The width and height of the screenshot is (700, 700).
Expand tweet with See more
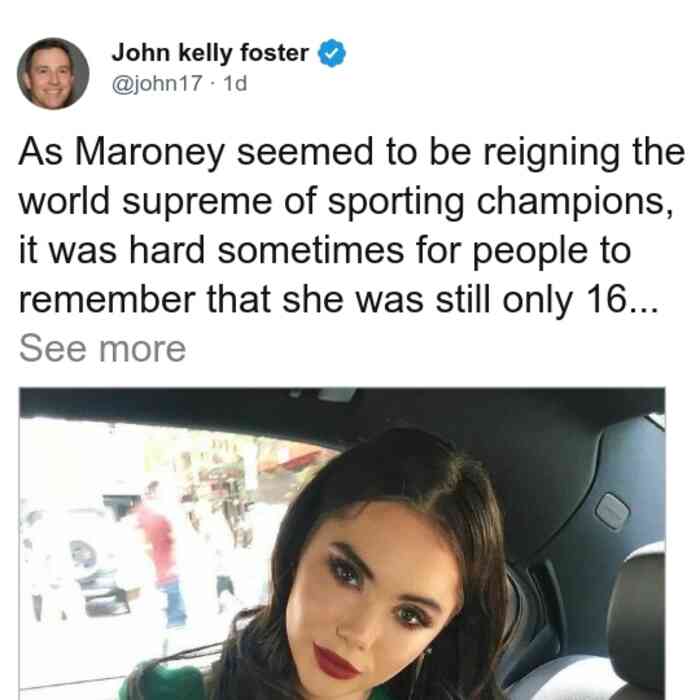(x=102, y=349)
